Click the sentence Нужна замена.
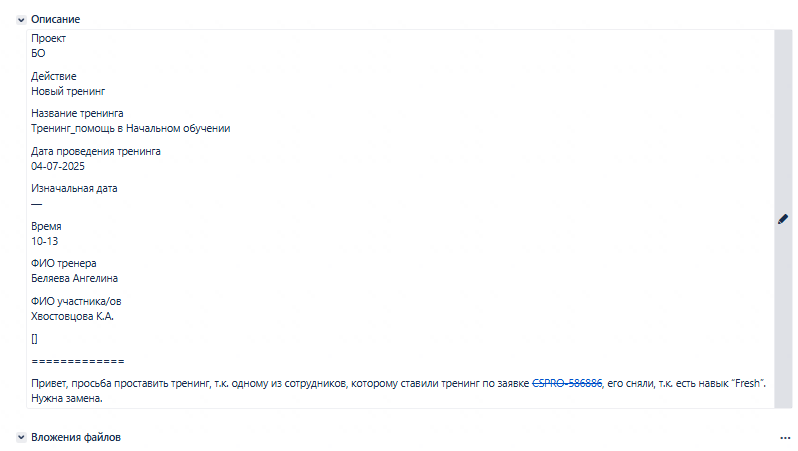Screen dimensions: 798x451 tap(67, 399)
